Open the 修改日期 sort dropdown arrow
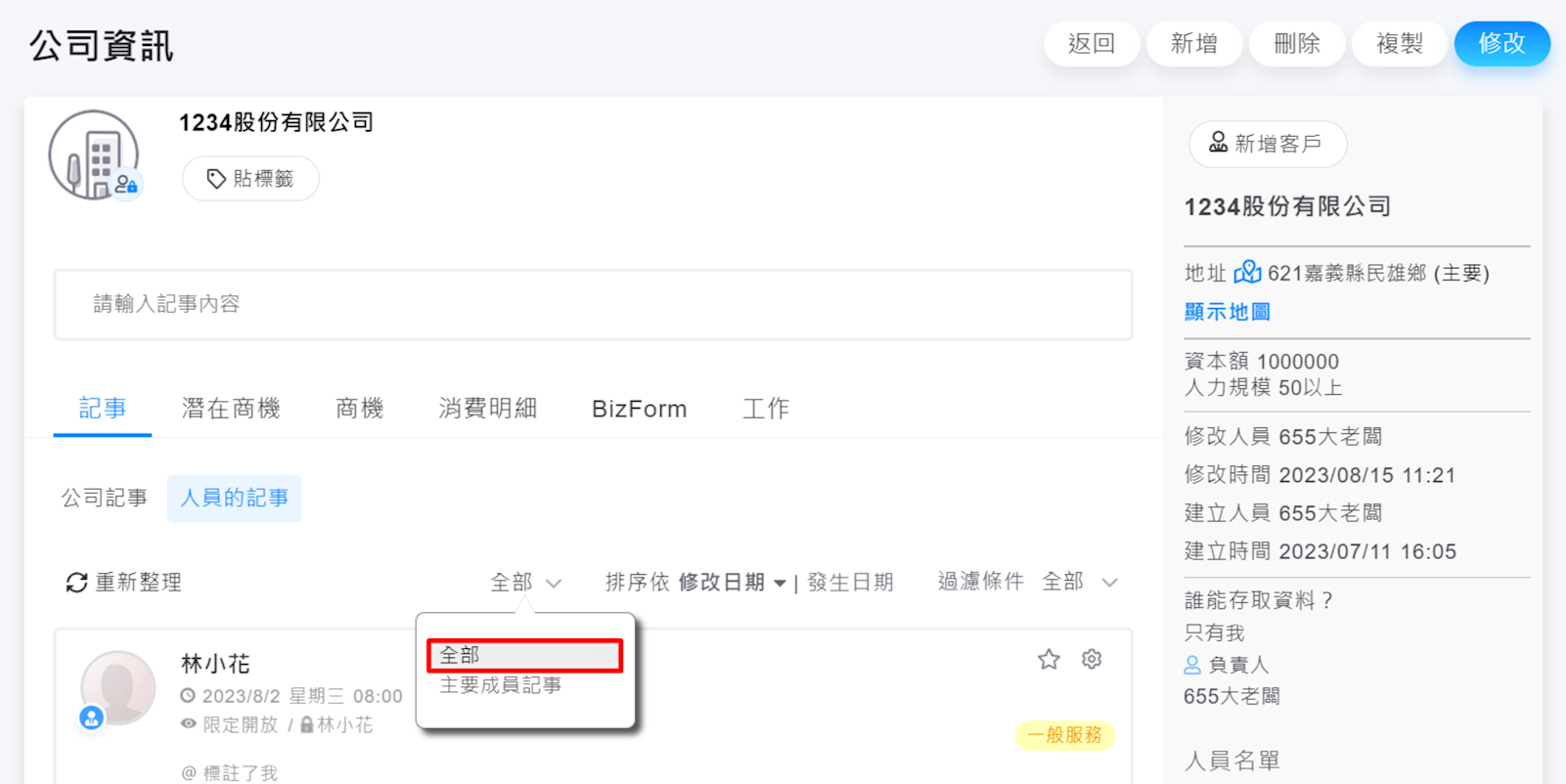This screenshot has width=1566, height=784. (780, 584)
